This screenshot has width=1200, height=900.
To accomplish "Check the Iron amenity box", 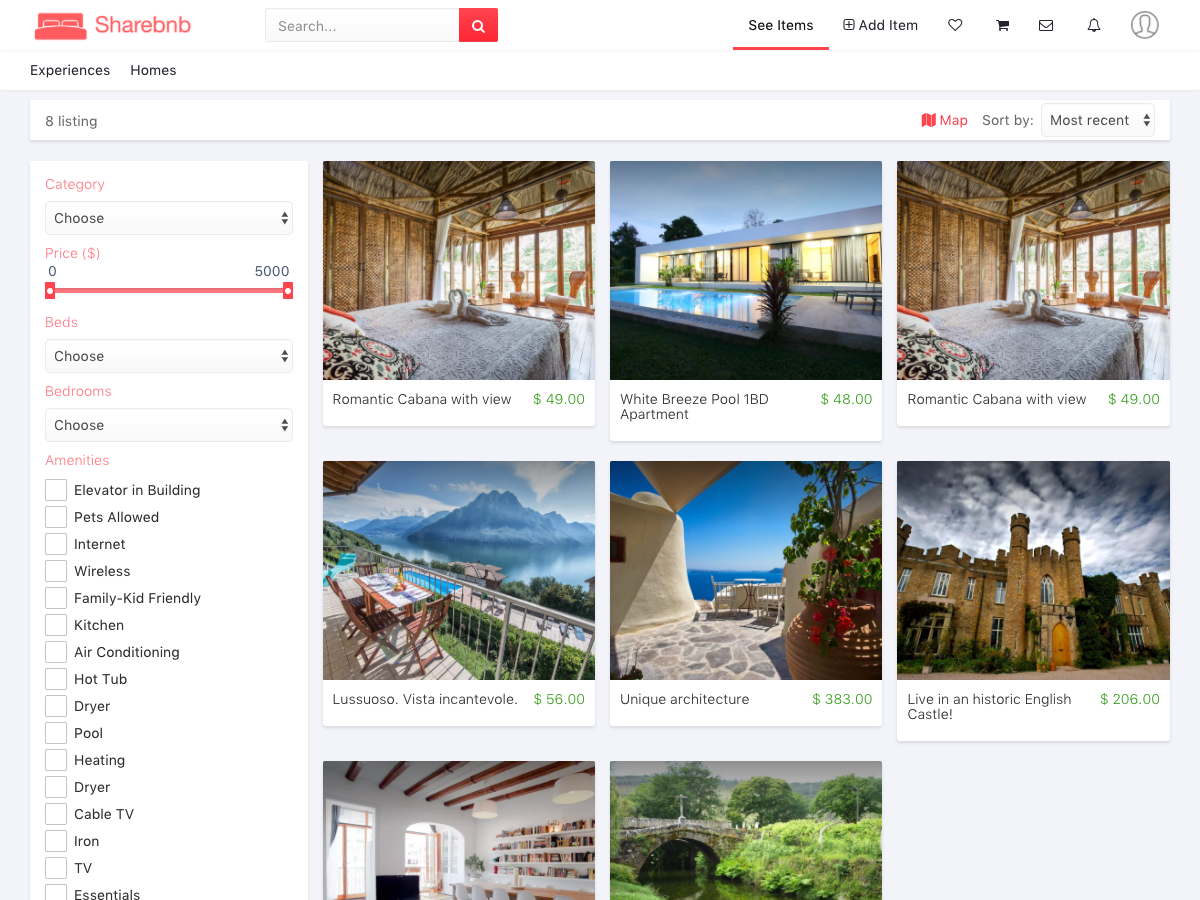I will coord(56,841).
